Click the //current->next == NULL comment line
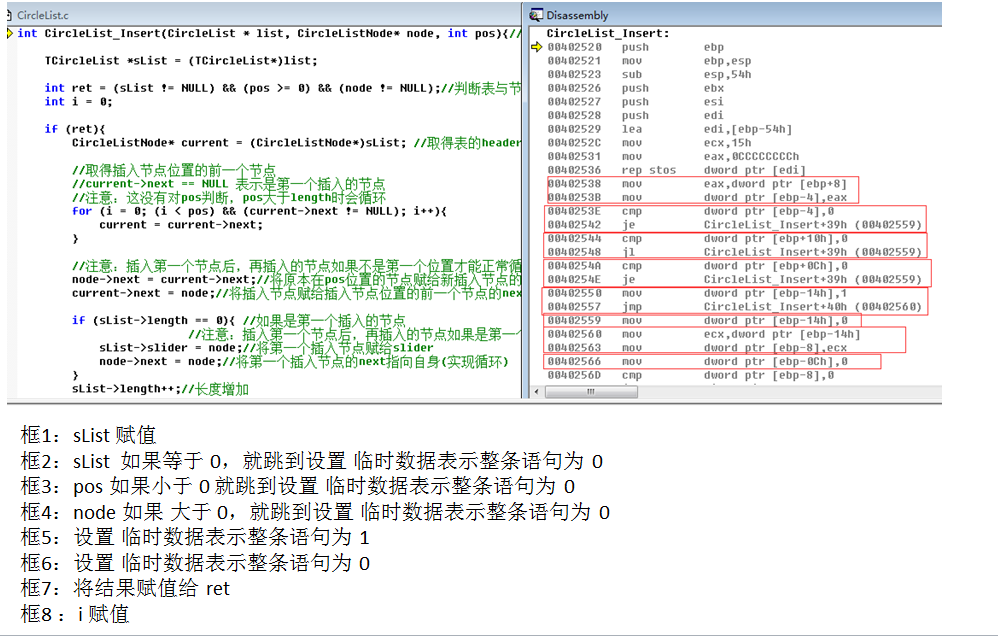The height and width of the screenshot is (636, 998). (228, 184)
